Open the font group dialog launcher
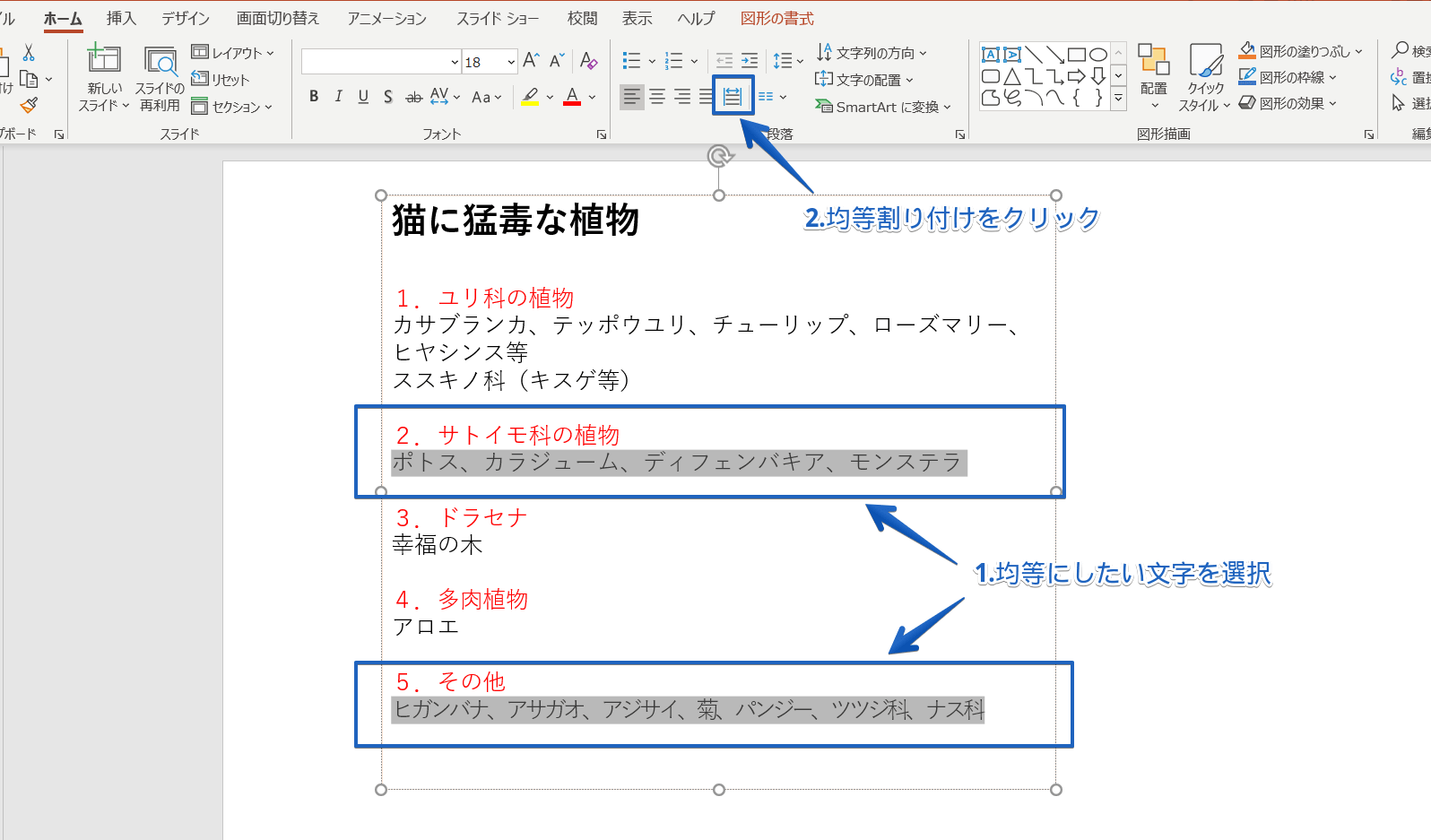 602,134
